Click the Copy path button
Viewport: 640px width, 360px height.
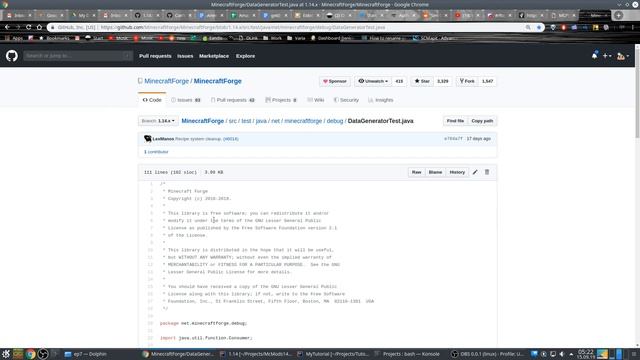(x=482, y=121)
